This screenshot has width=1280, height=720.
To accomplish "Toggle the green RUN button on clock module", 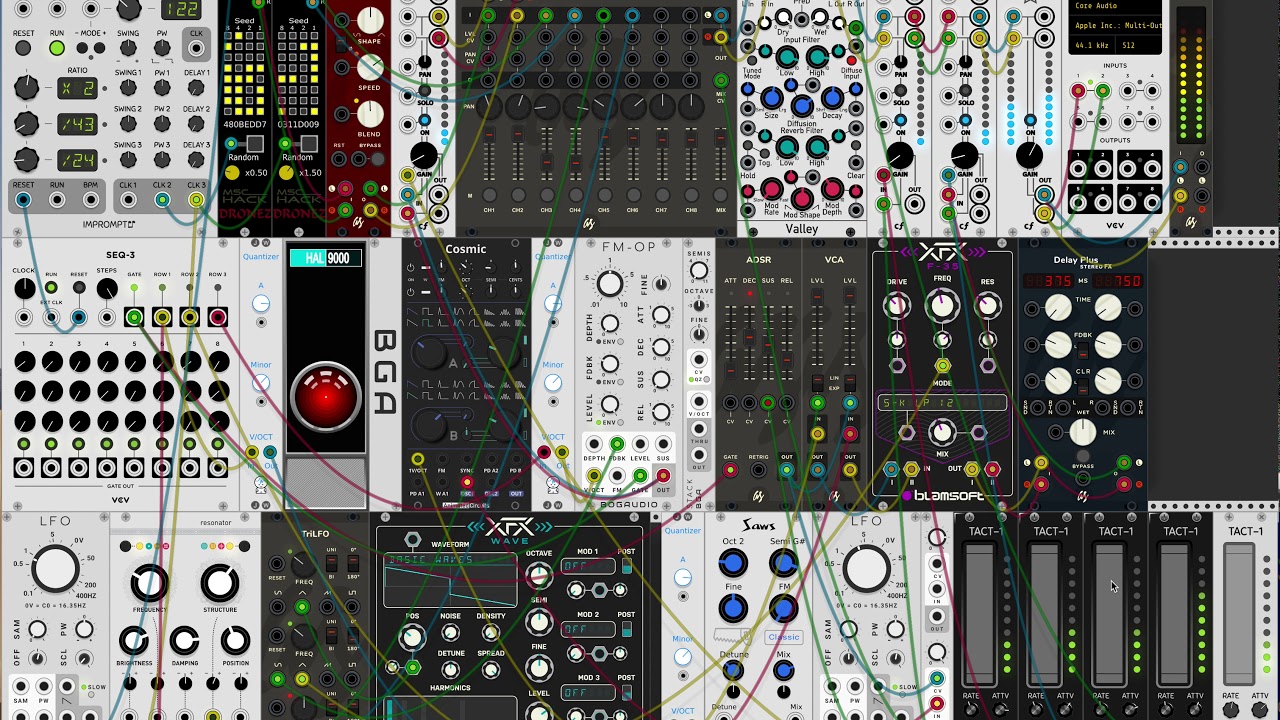I will (57, 49).
